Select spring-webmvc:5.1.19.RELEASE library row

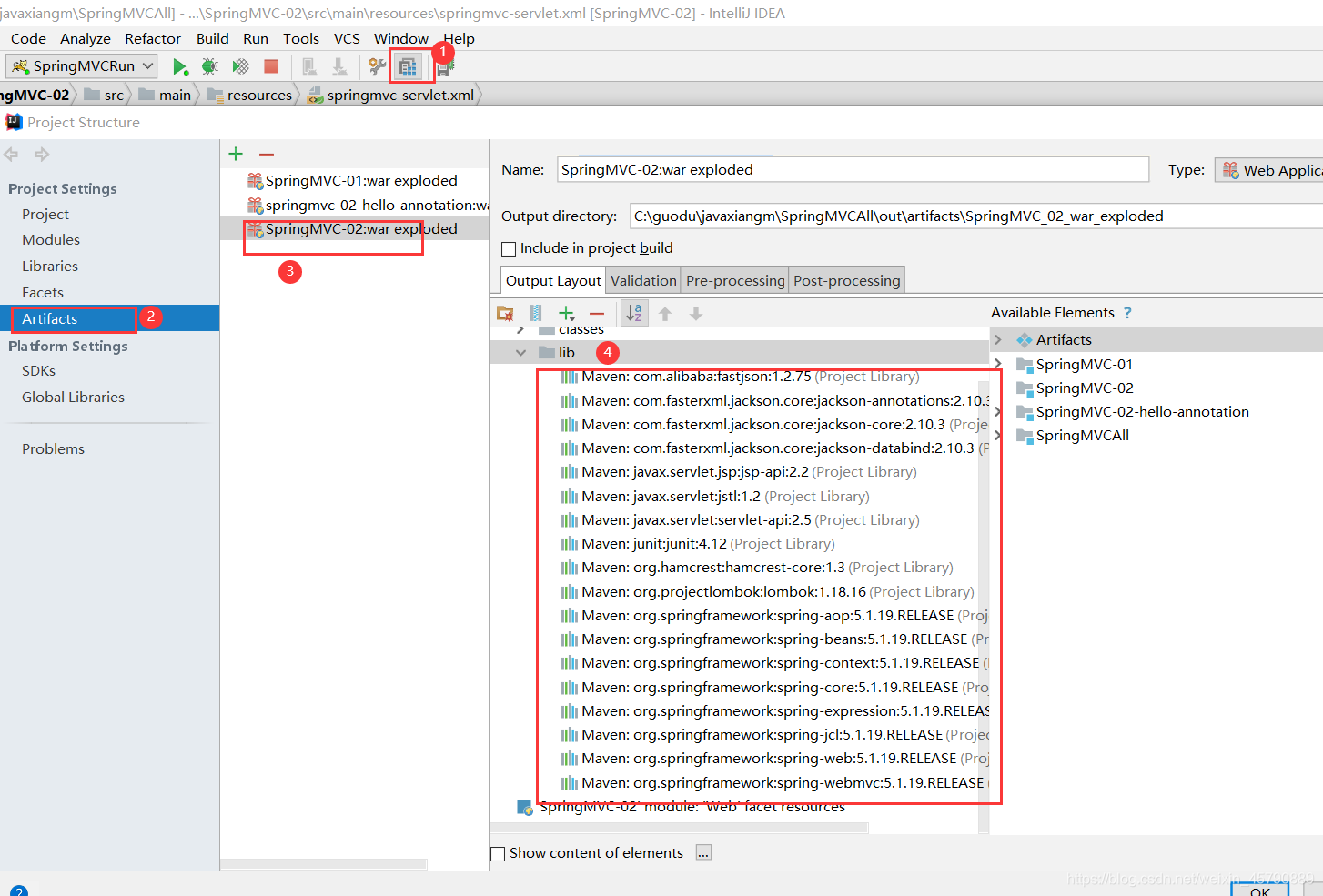pyautogui.click(x=774, y=783)
